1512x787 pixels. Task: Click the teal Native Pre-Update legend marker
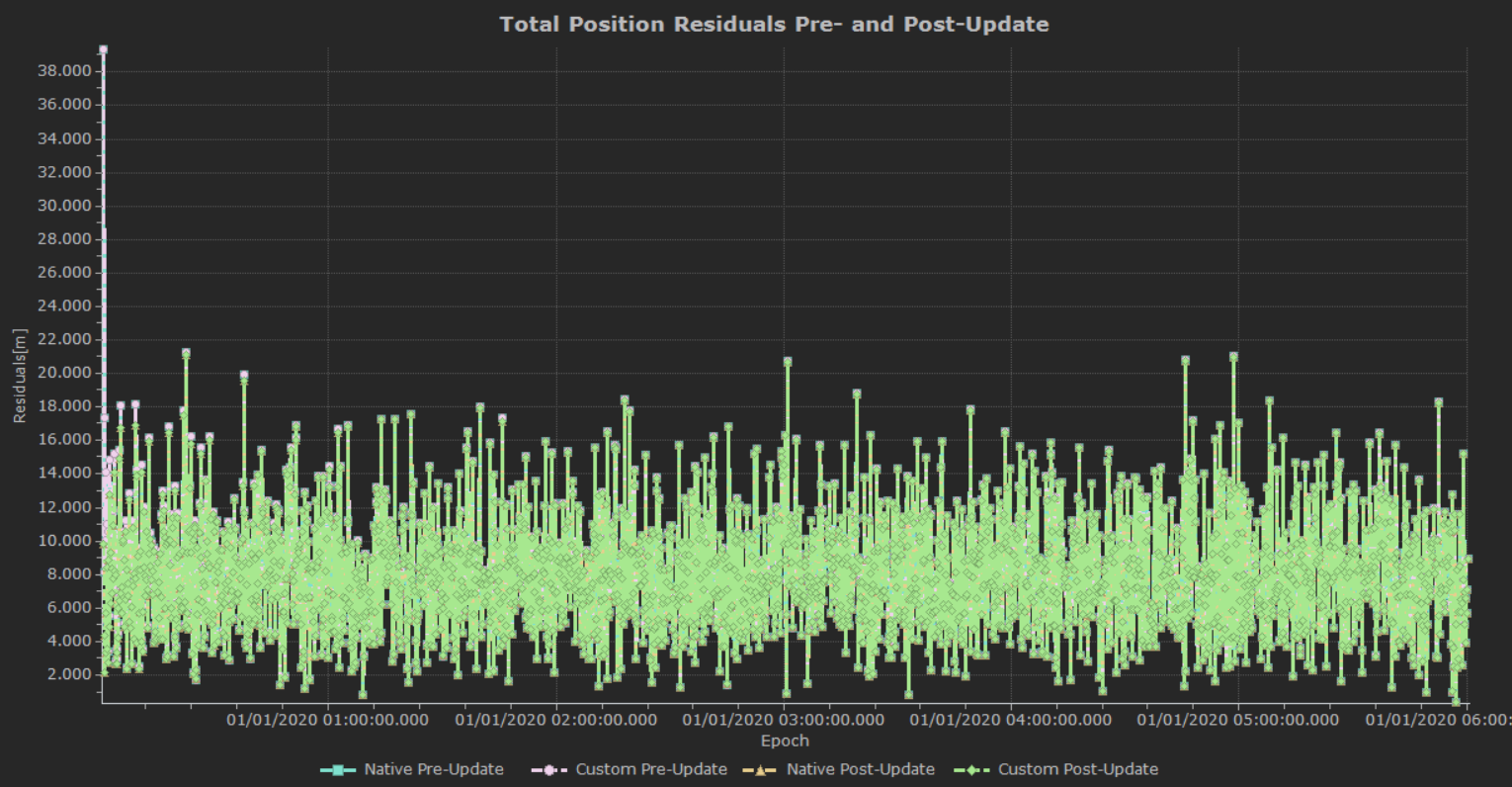tap(338, 769)
